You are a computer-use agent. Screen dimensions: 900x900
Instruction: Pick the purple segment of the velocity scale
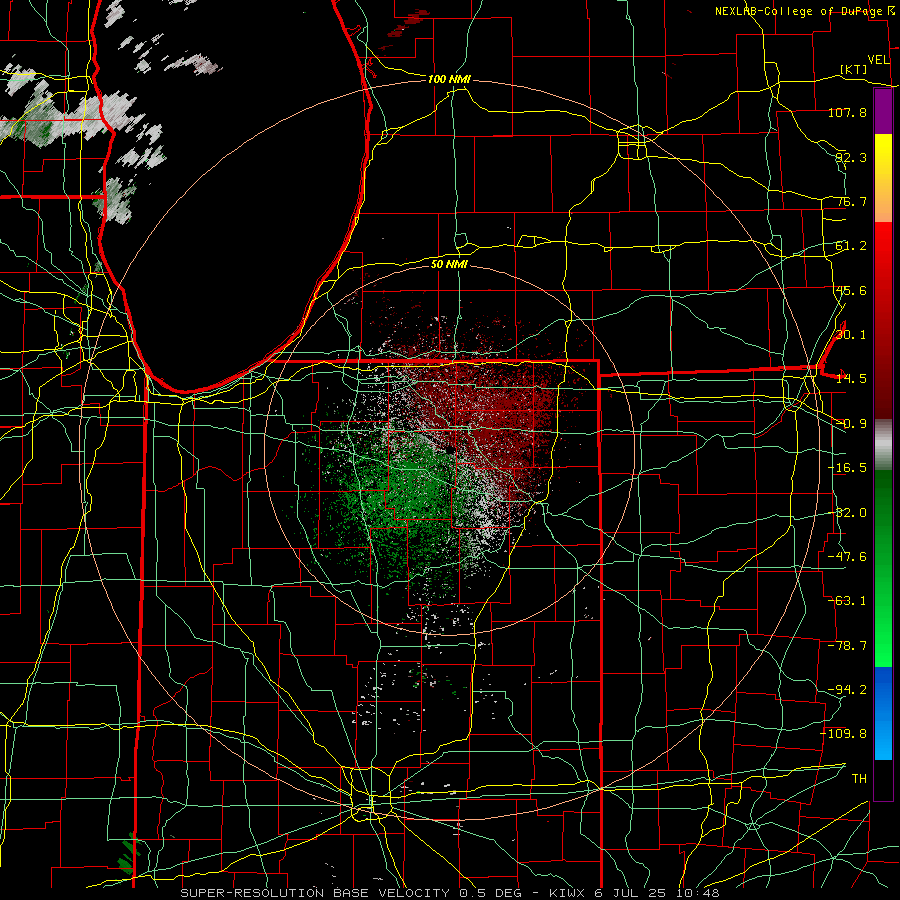[883, 112]
